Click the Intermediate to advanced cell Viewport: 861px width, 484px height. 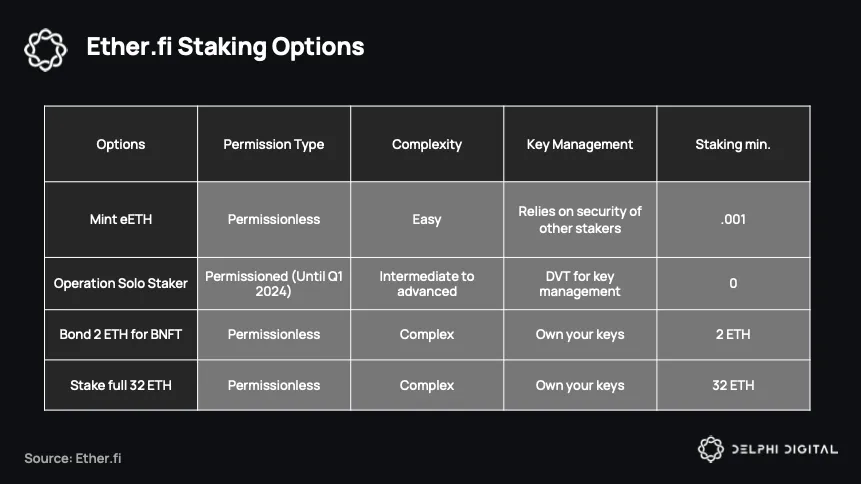427,283
